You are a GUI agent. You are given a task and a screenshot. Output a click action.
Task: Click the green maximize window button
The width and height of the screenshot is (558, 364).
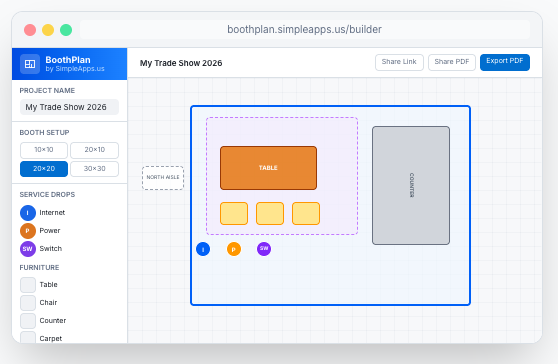(66, 30)
